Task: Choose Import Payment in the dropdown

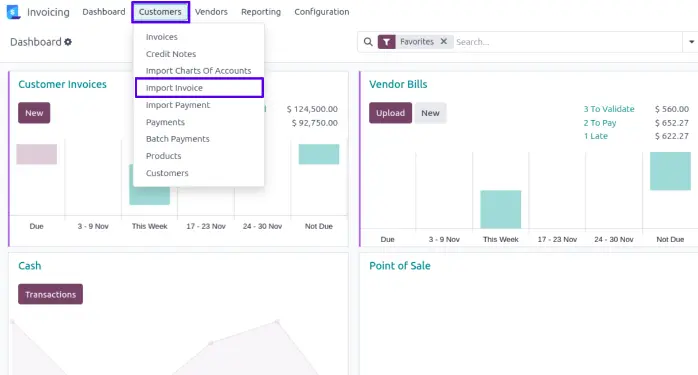Action: coord(178,105)
